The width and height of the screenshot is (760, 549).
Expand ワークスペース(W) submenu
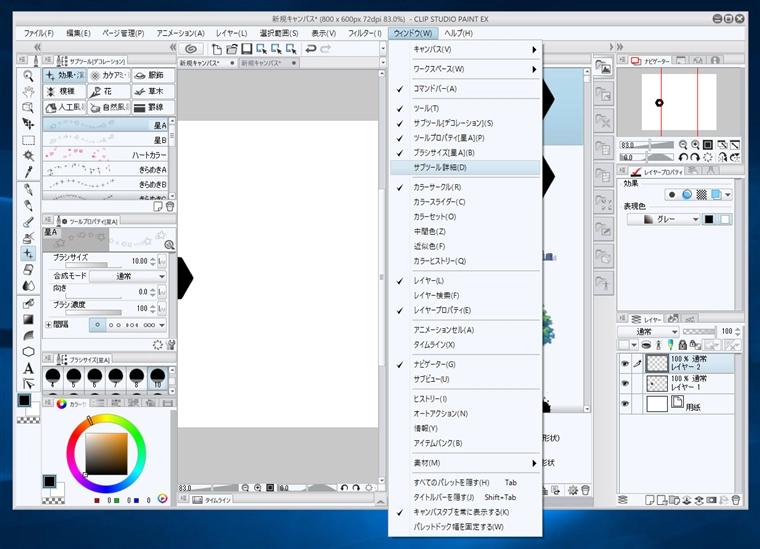[x=465, y=69]
